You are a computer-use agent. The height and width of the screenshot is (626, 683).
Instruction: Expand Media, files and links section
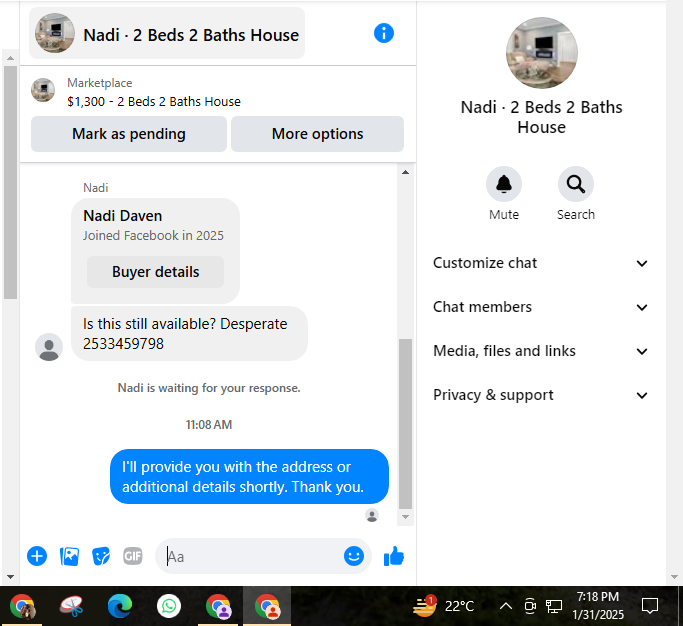click(540, 351)
